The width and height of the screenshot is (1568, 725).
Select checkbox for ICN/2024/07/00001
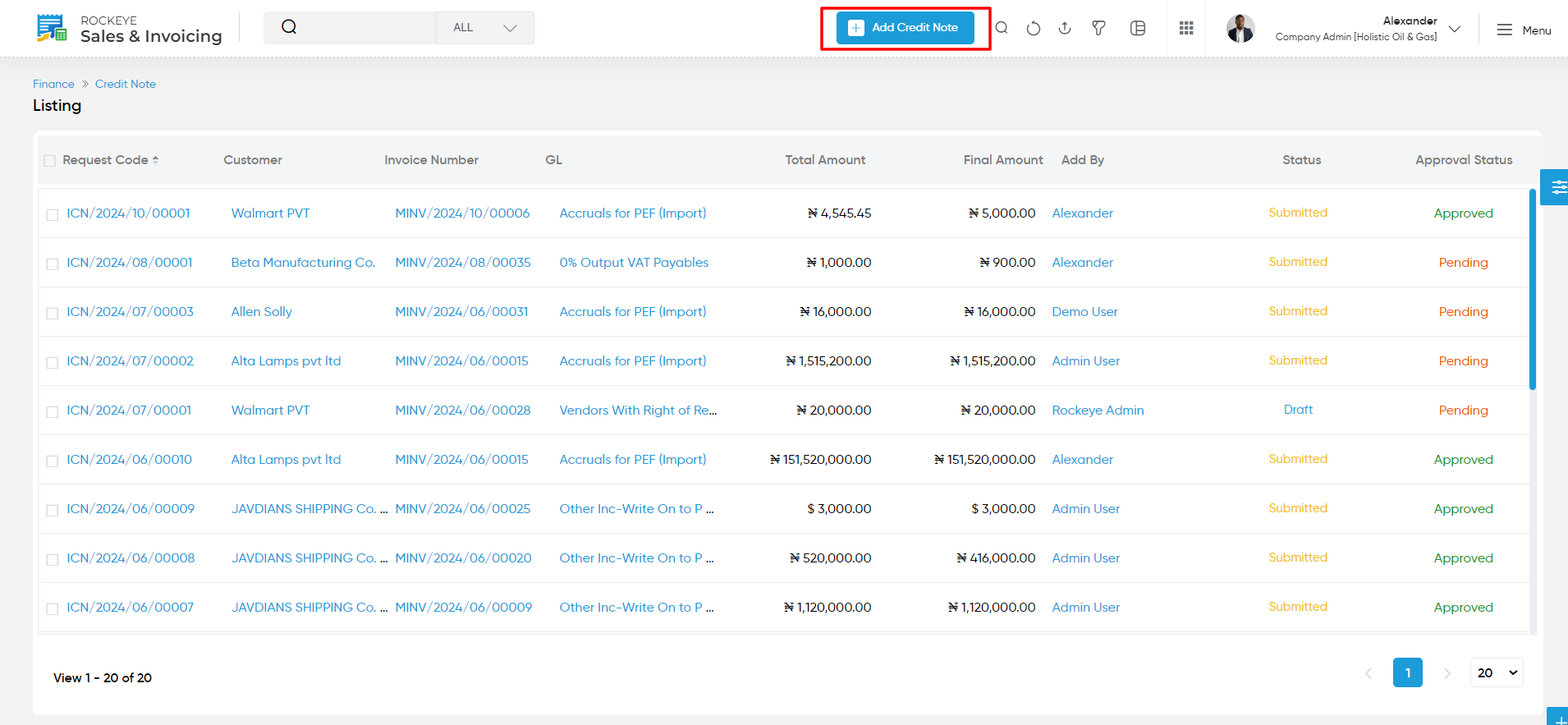tap(52, 411)
